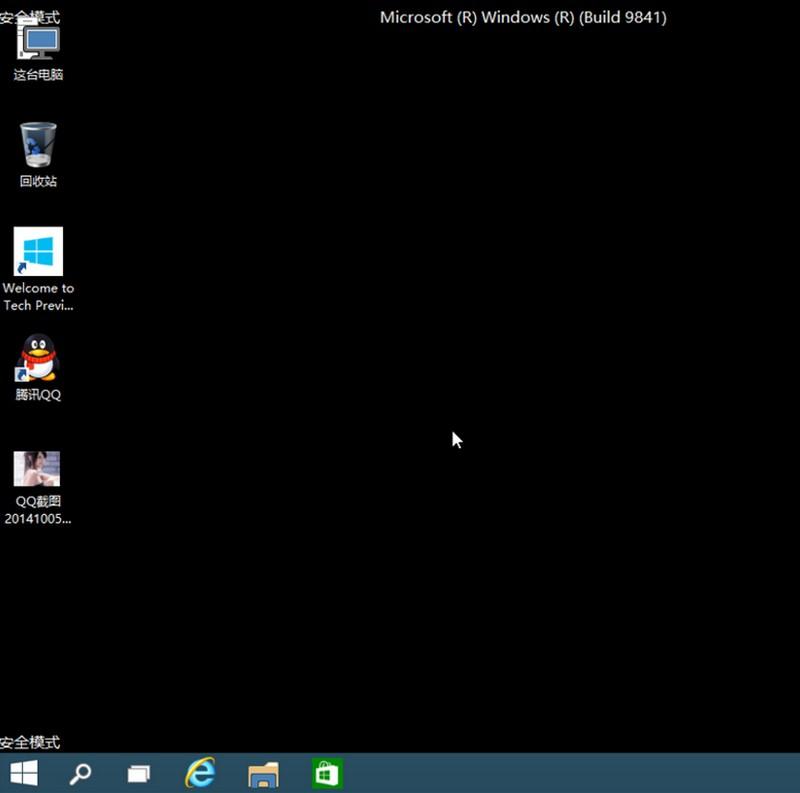Click the 回收站 text label

tap(38, 181)
